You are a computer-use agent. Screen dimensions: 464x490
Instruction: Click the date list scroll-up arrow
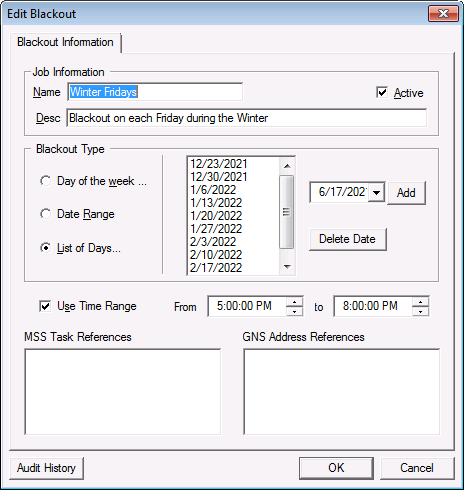[x=287, y=166]
